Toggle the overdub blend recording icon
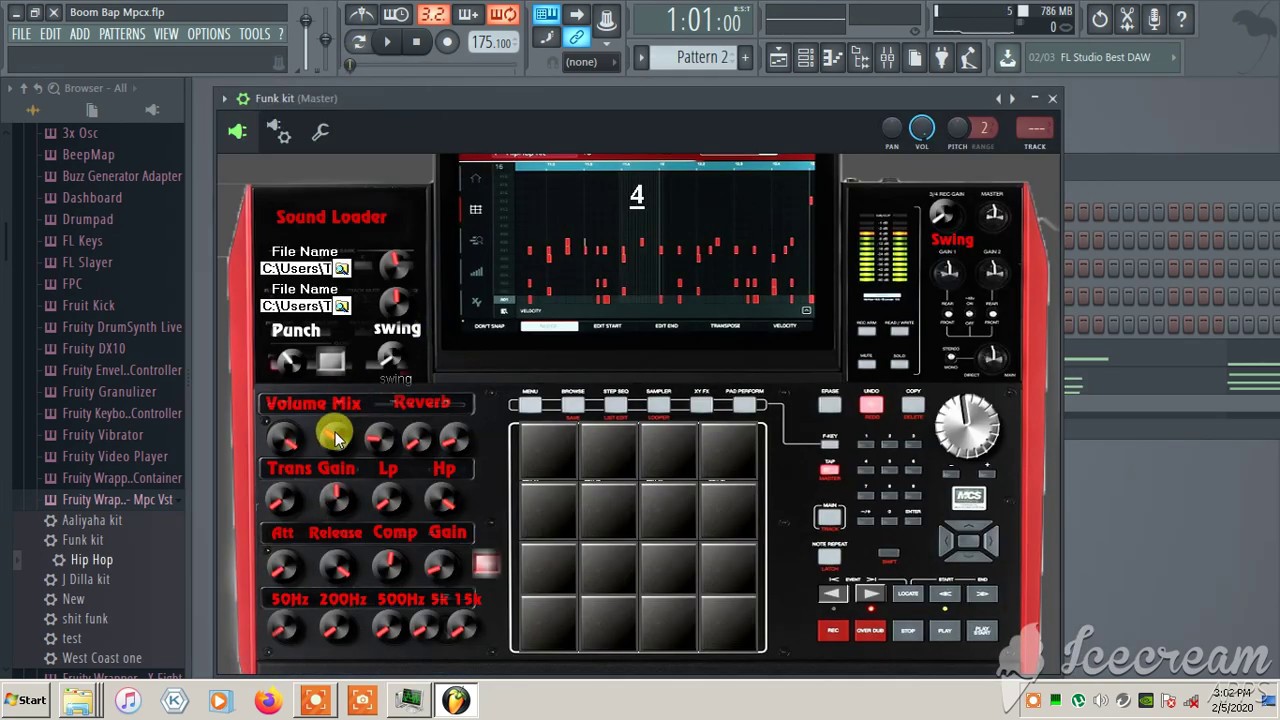1280x720 pixels. [x=468, y=14]
